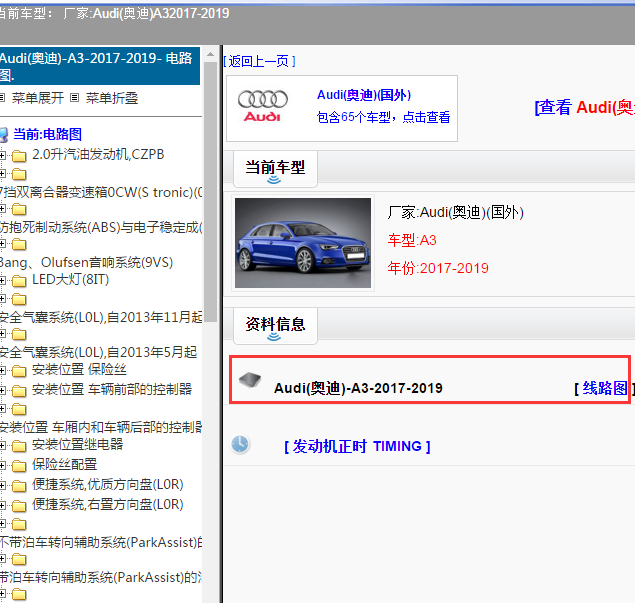Click folder icon of 保险丝配置
635x603 pixels.
pyautogui.click(x=19, y=466)
